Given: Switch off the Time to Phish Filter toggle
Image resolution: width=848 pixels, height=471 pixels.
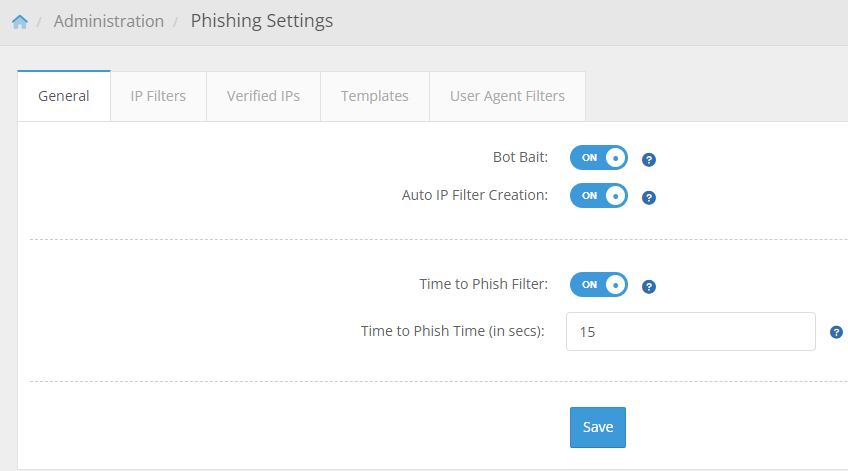Looking at the screenshot, I should tap(599, 284).
